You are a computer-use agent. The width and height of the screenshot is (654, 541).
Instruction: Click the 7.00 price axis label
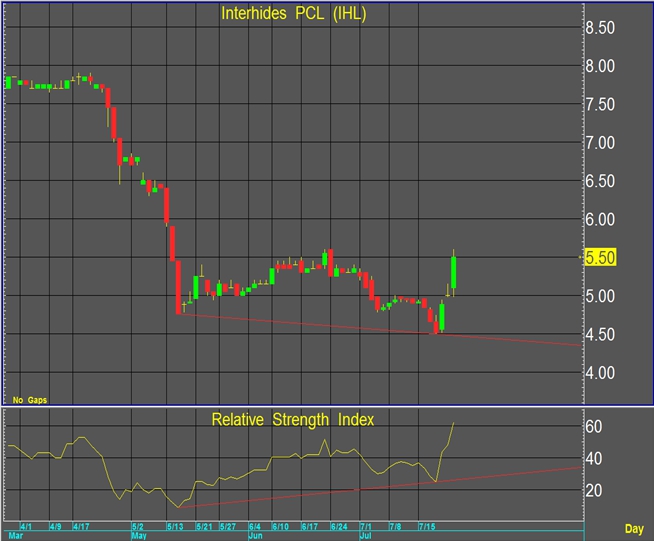[600, 143]
